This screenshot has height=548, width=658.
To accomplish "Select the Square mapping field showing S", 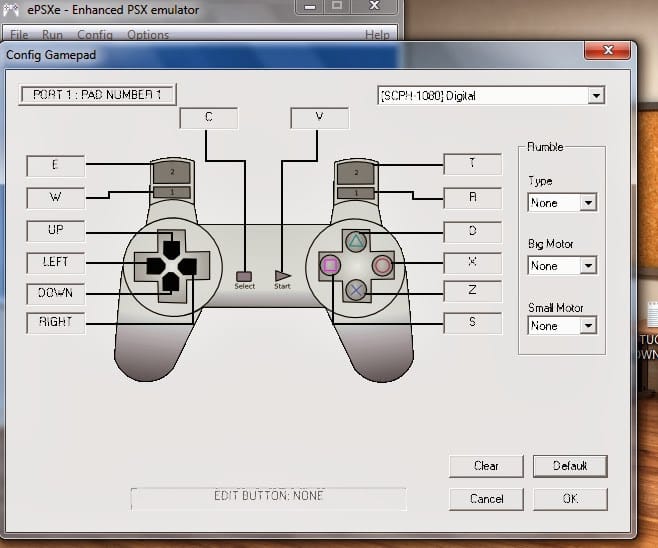I will 473,323.
